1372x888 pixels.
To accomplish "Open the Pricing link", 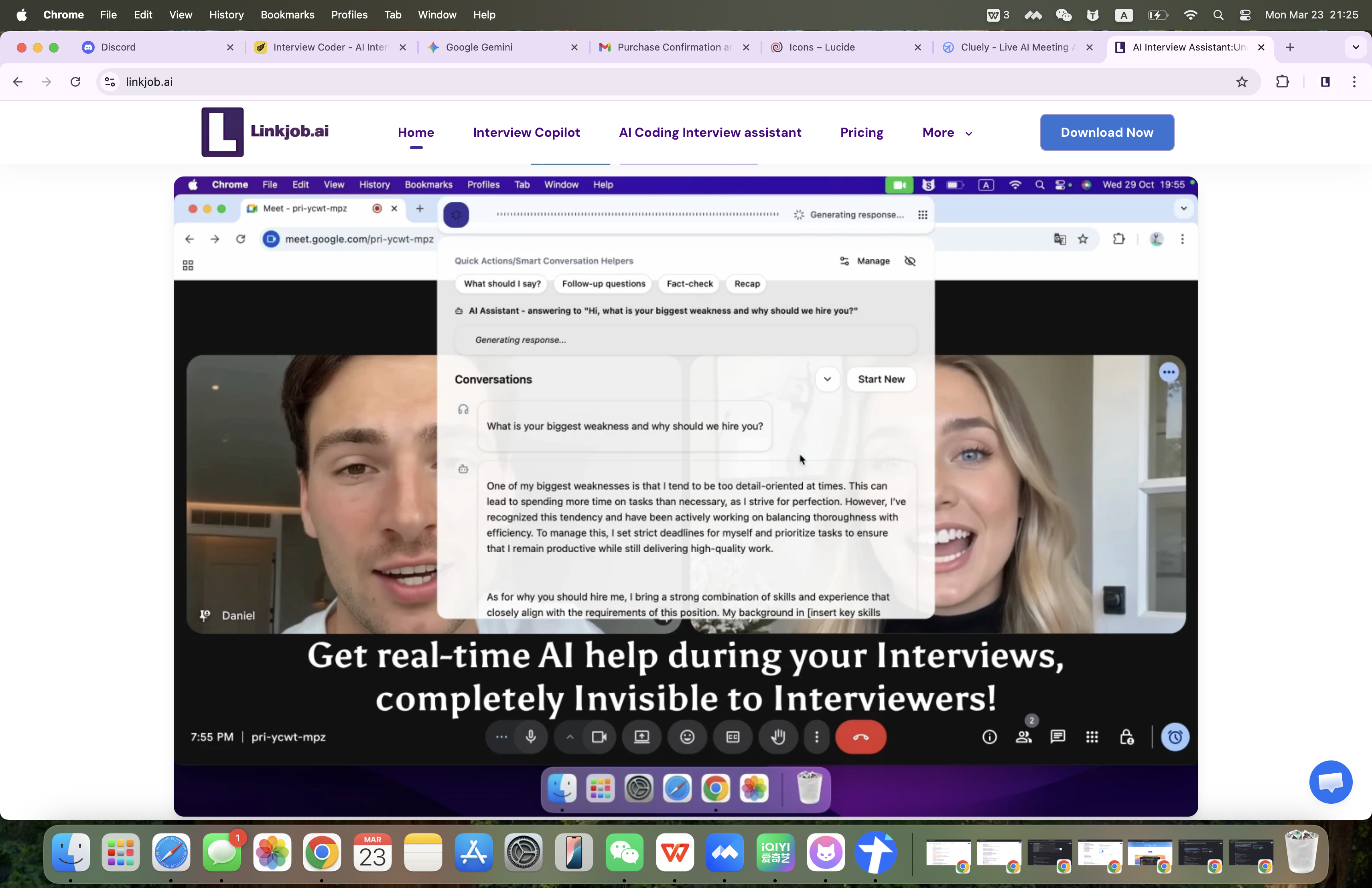I will coord(861,132).
